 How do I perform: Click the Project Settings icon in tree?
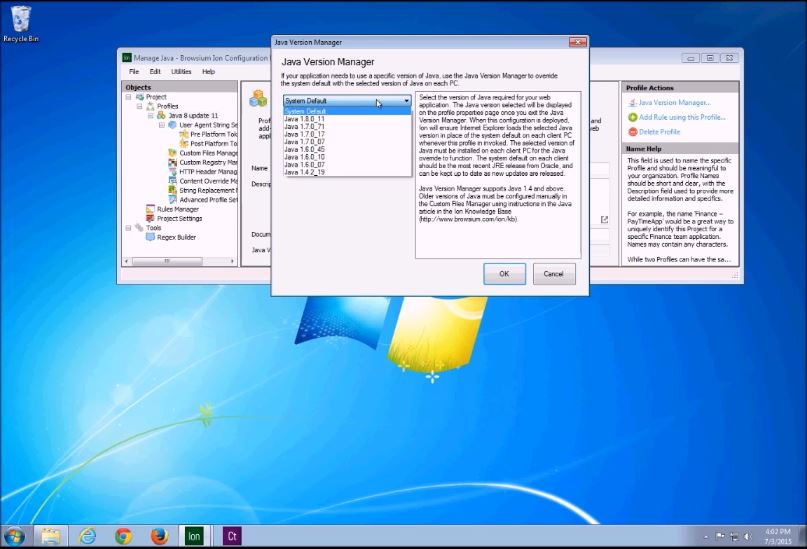pos(150,218)
